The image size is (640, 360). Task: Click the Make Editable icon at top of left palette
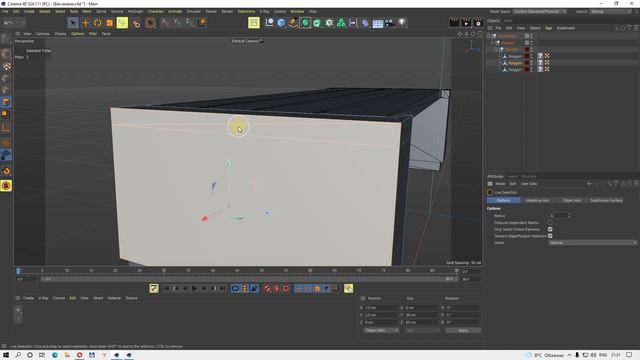(6, 39)
